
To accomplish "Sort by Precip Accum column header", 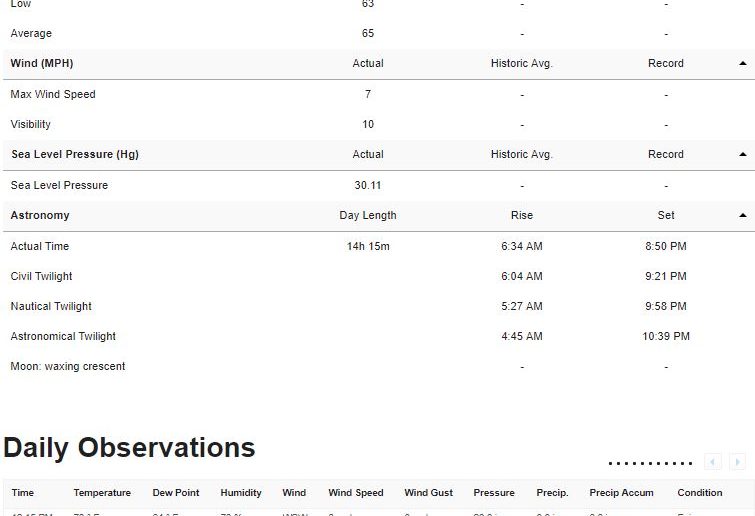I will tap(621, 493).
